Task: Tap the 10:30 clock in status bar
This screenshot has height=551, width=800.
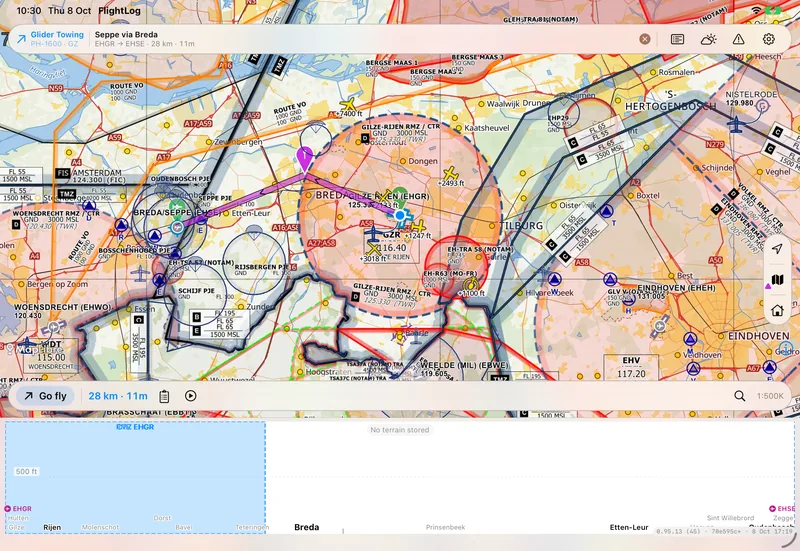Action: pyautogui.click(x=29, y=11)
